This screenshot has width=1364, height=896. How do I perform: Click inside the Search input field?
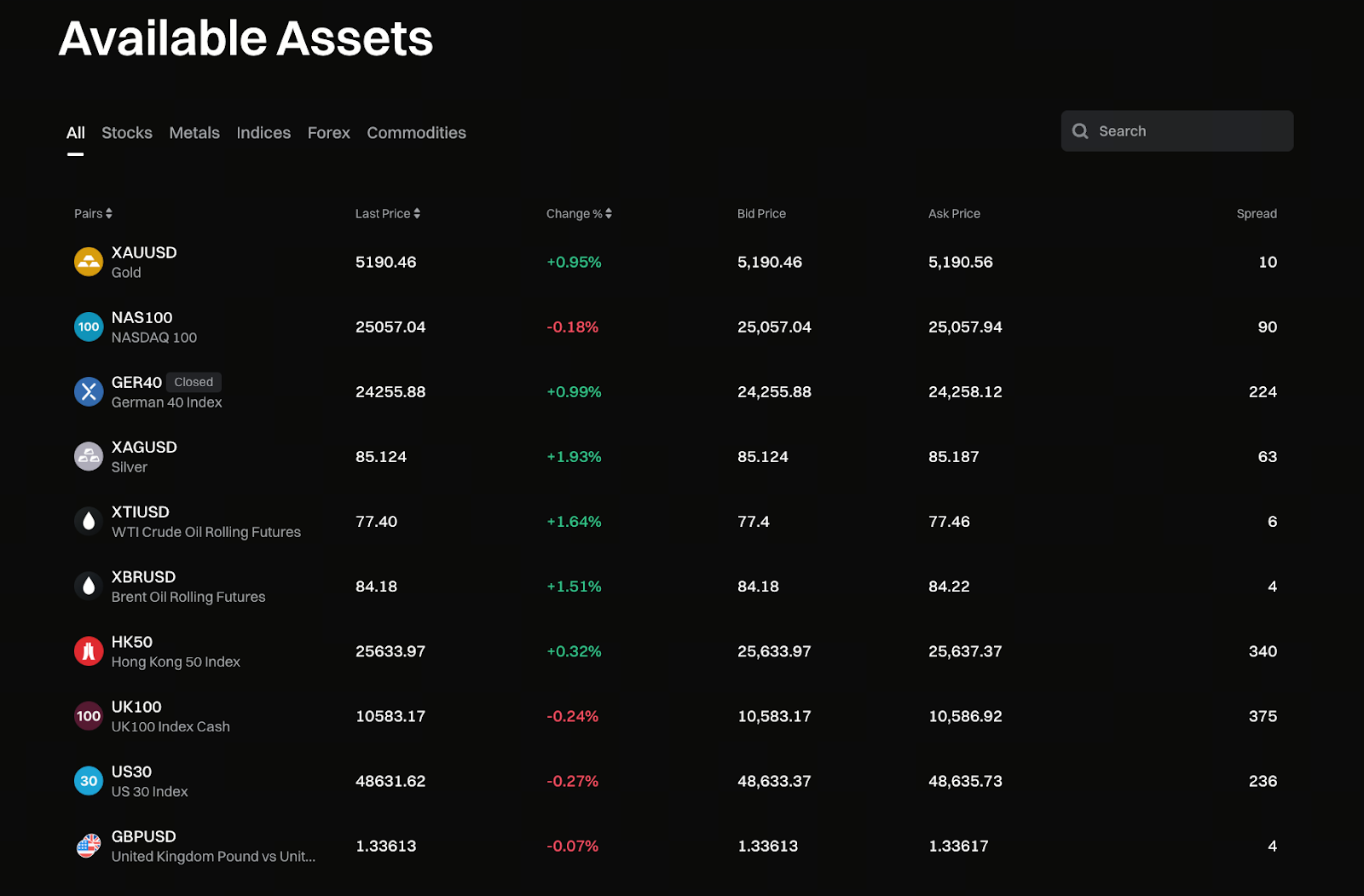pyautogui.click(x=1176, y=130)
